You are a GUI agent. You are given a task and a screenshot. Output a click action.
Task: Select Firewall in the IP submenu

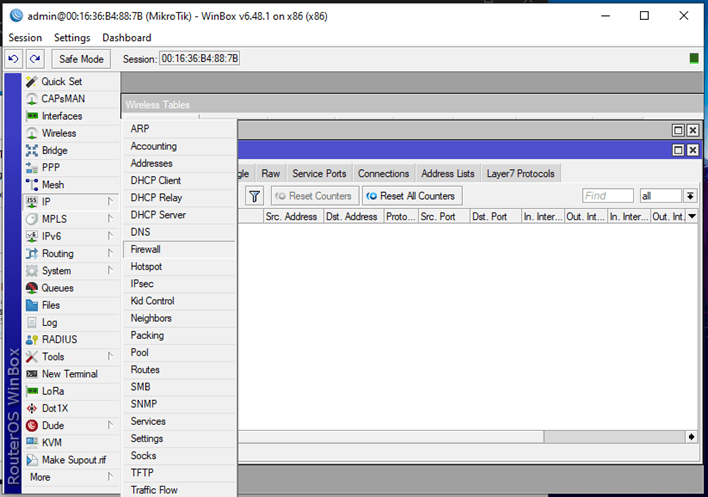pos(179,250)
